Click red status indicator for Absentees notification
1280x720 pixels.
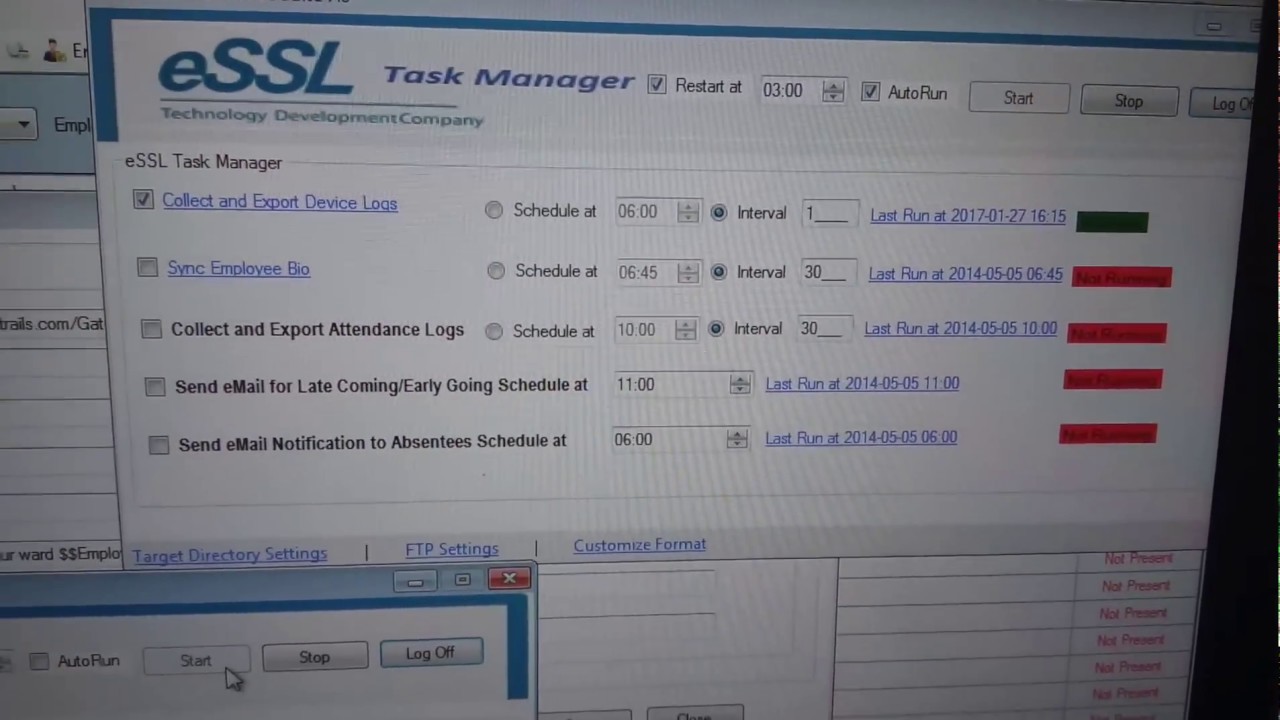1107,434
